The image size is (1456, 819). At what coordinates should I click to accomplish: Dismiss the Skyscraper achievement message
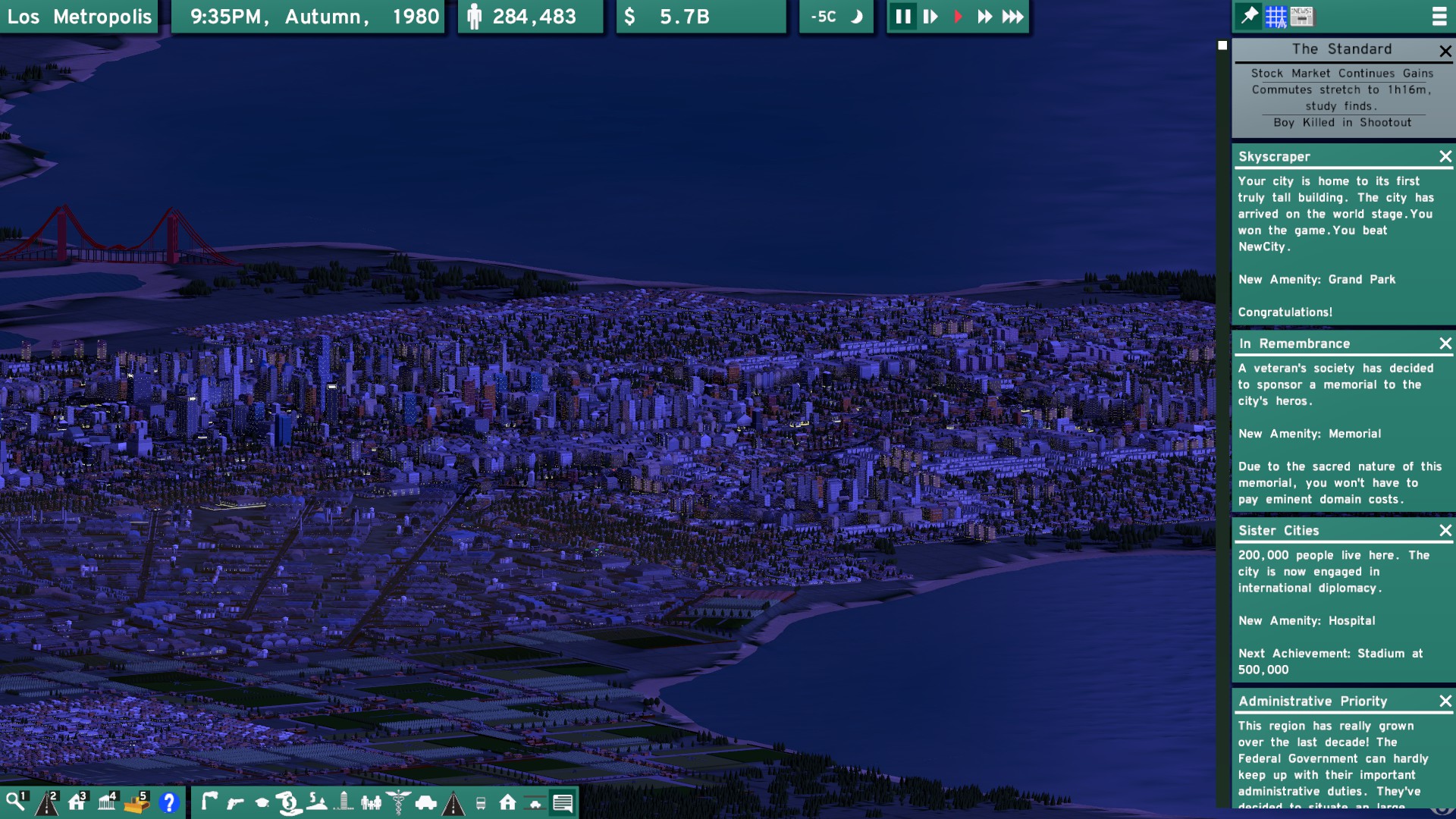1443,158
